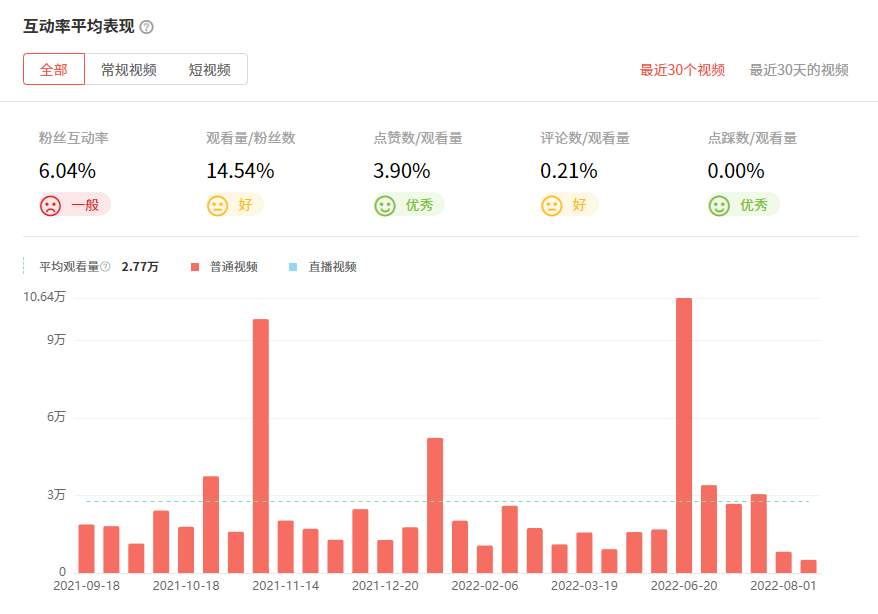878x614 pixels.
Task: Switch to 最近30天的视频 filter
Action: (x=799, y=70)
